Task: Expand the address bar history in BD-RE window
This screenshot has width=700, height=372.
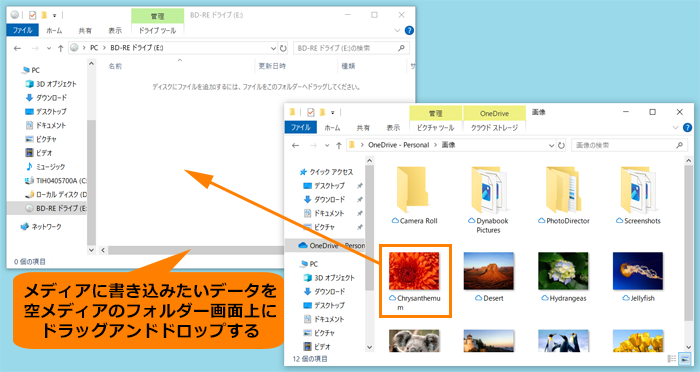Action: point(273,48)
